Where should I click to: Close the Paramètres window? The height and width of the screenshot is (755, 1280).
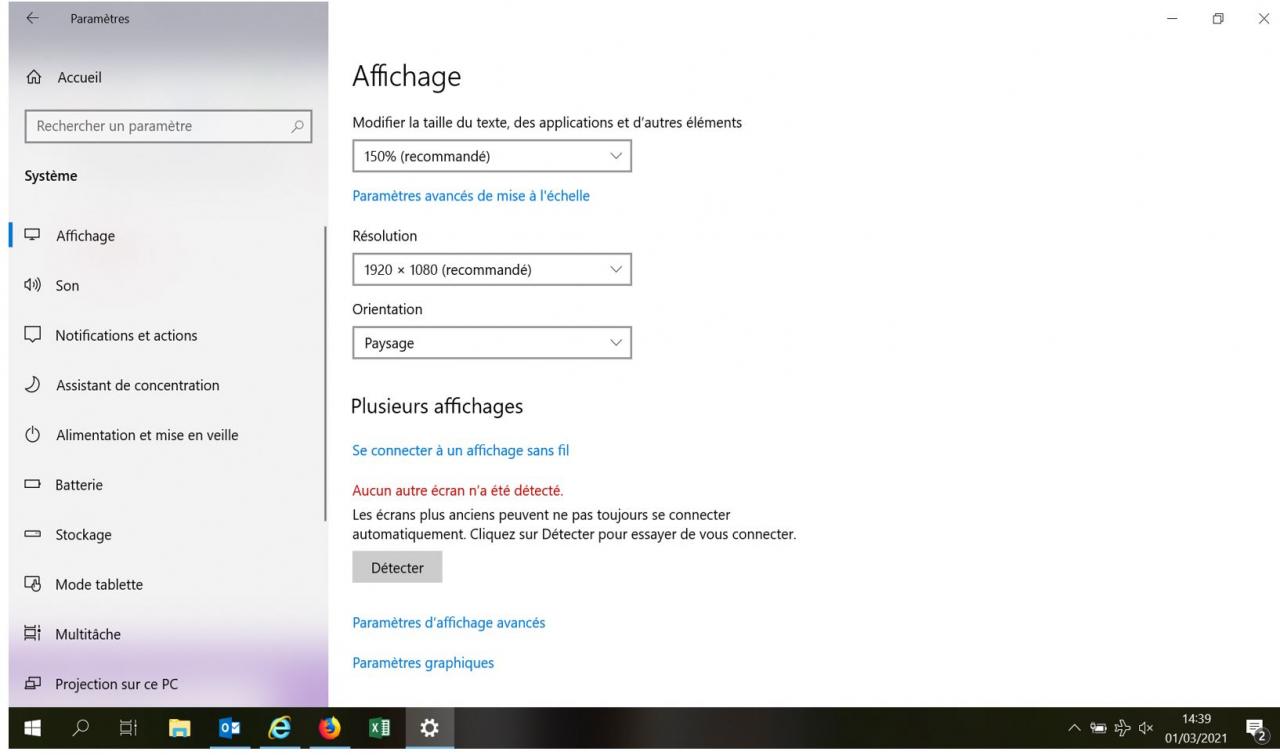(1263, 19)
